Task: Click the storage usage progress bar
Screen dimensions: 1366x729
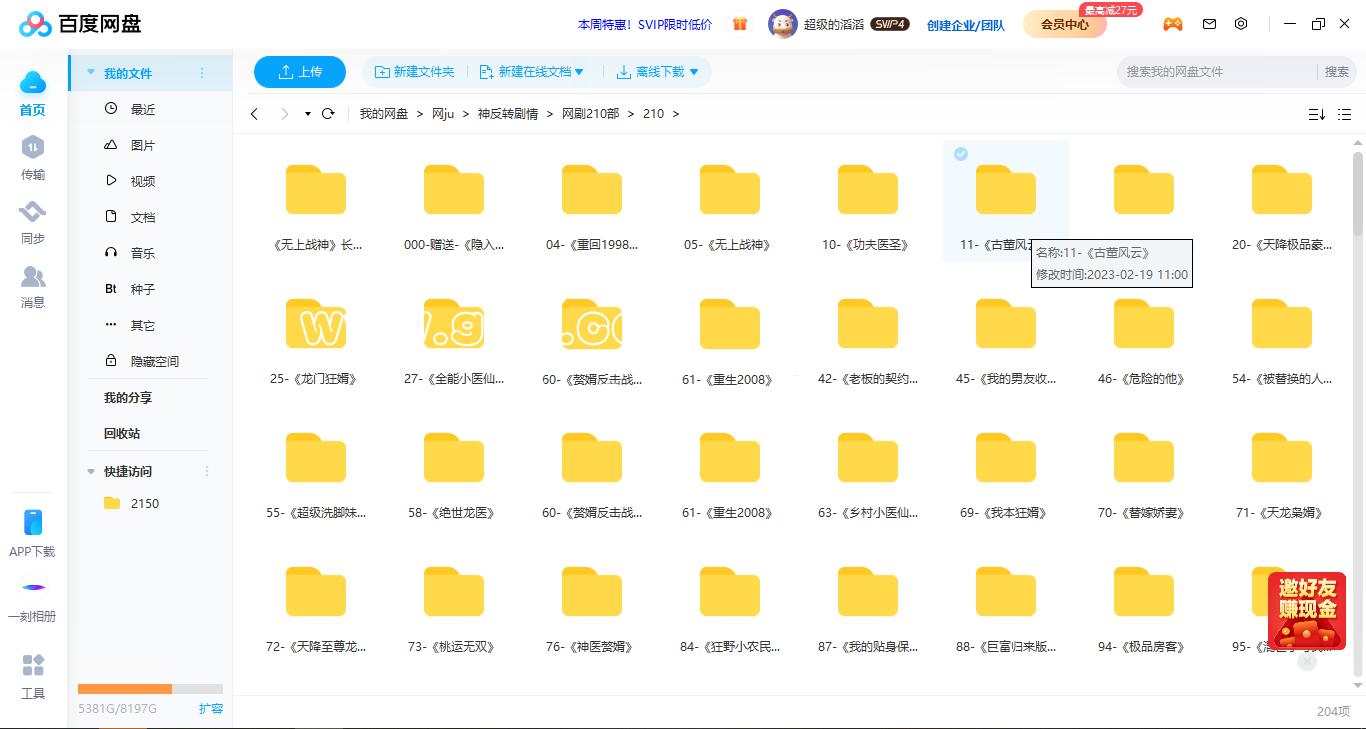Action: pyautogui.click(x=150, y=689)
